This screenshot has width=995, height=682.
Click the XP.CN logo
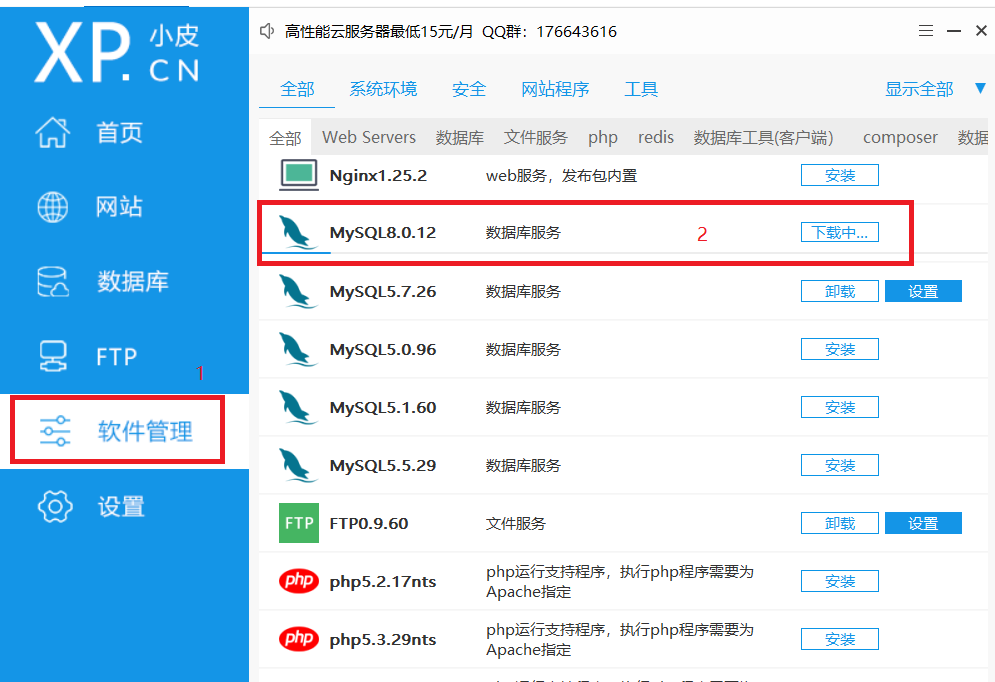[x=117, y=52]
